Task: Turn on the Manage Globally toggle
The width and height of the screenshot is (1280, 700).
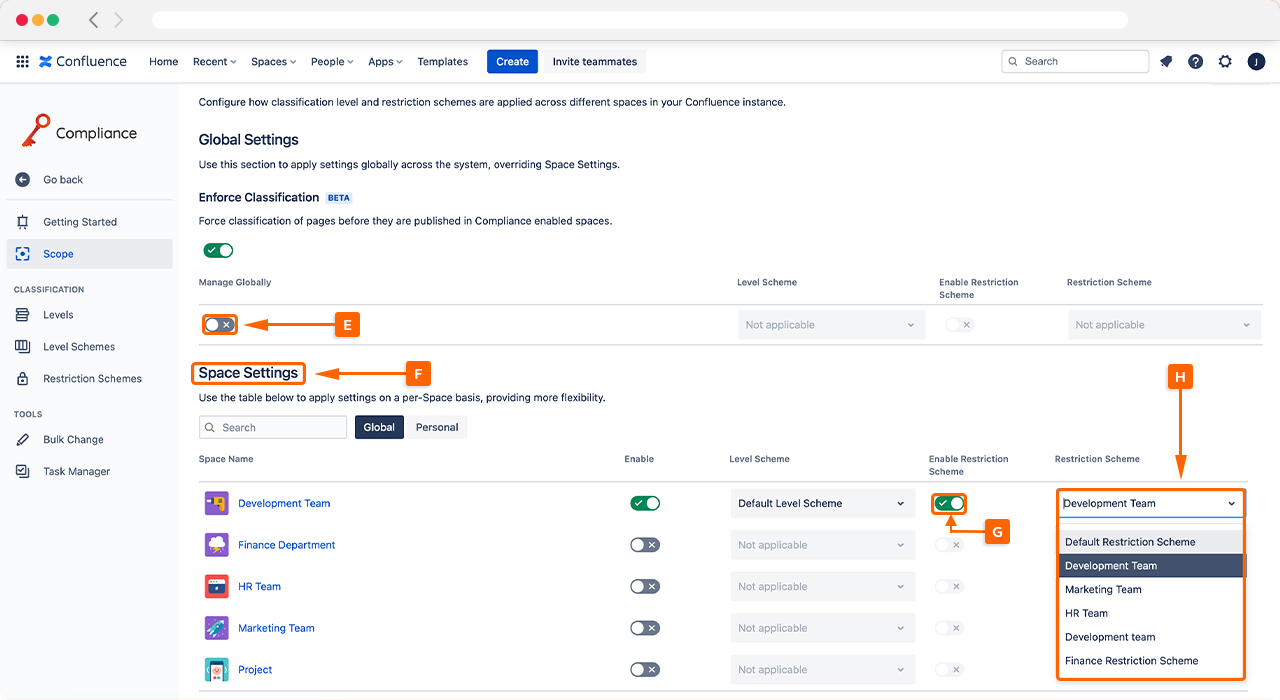Action: tap(218, 325)
